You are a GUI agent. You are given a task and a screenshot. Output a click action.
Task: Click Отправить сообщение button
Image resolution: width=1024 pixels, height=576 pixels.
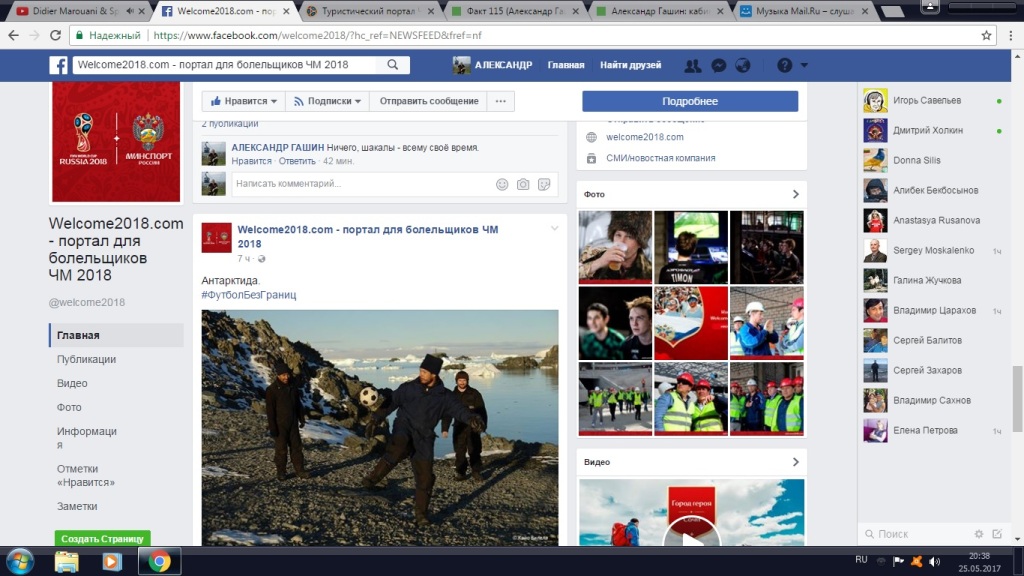click(428, 101)
